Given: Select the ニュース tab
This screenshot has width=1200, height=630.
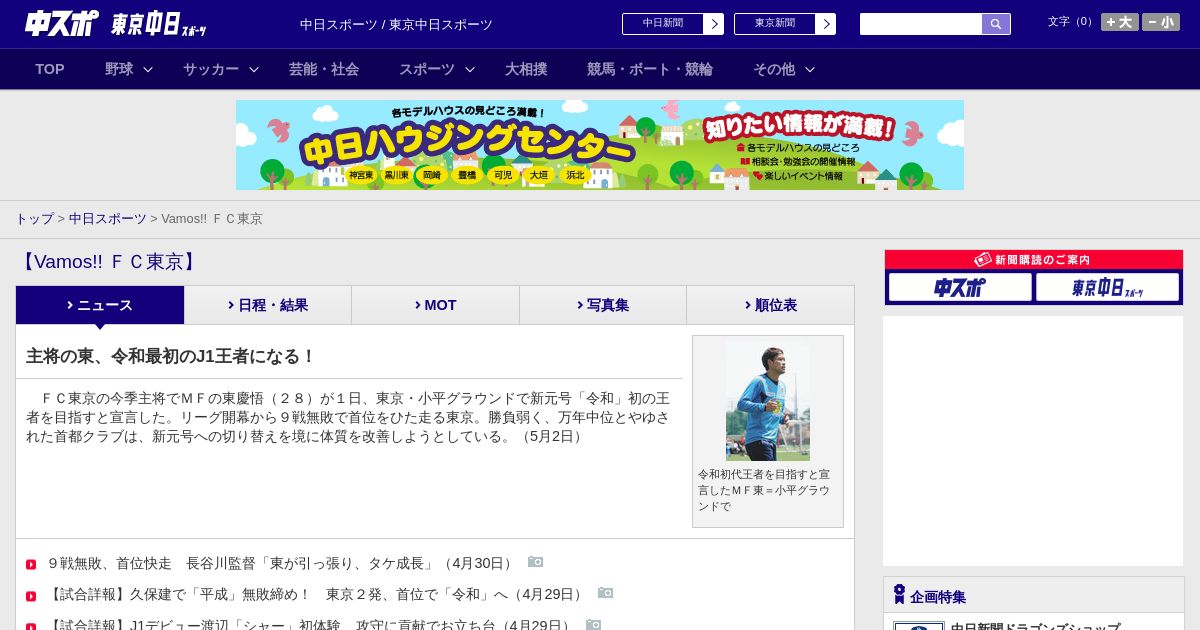Looking at the screenshot, I should [x=100, y=305].
